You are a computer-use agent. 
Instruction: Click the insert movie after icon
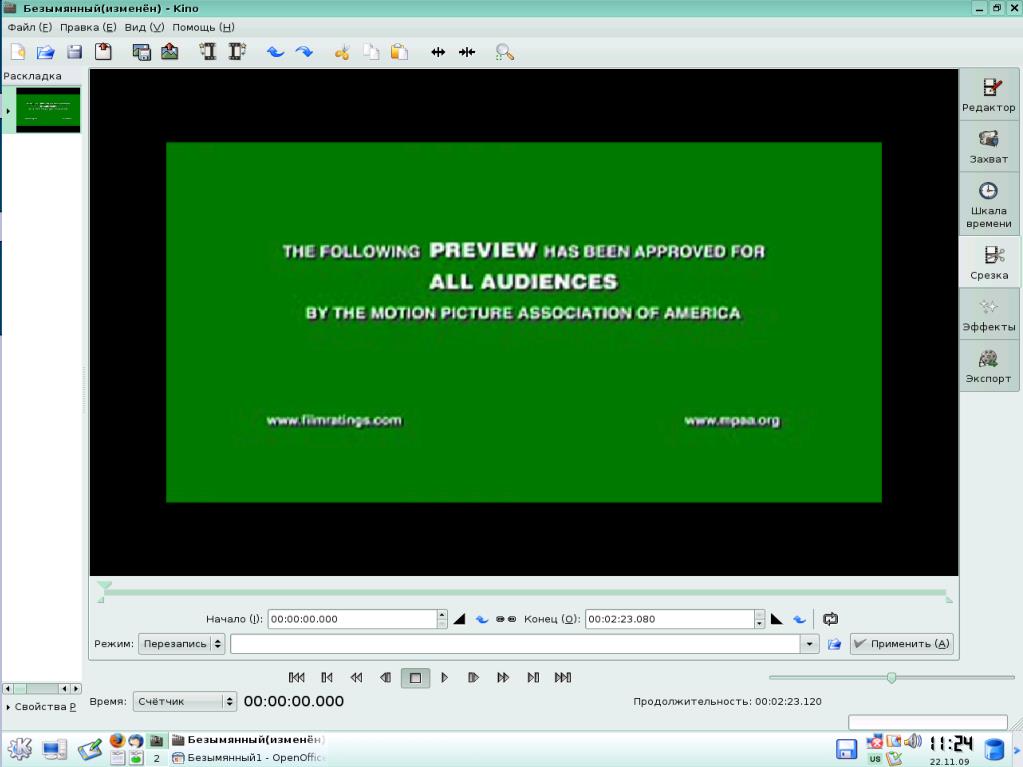237,52
